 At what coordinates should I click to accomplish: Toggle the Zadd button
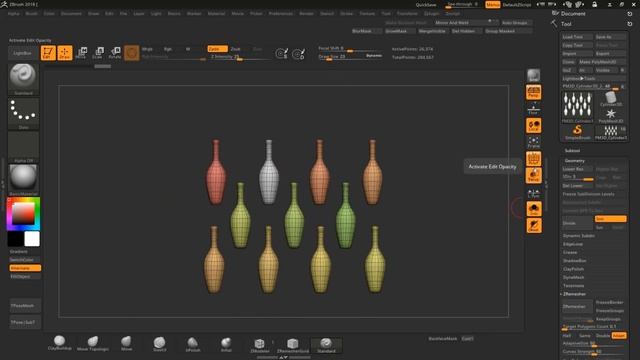(217, 49)
